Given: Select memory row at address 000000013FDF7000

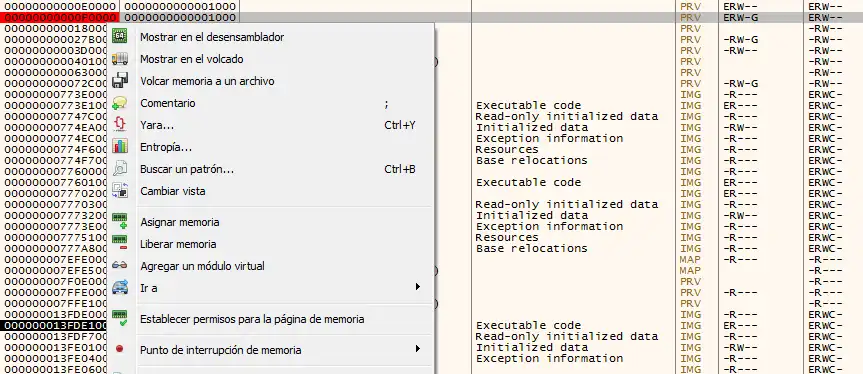Looking at the screenshot, I should 55,336.
